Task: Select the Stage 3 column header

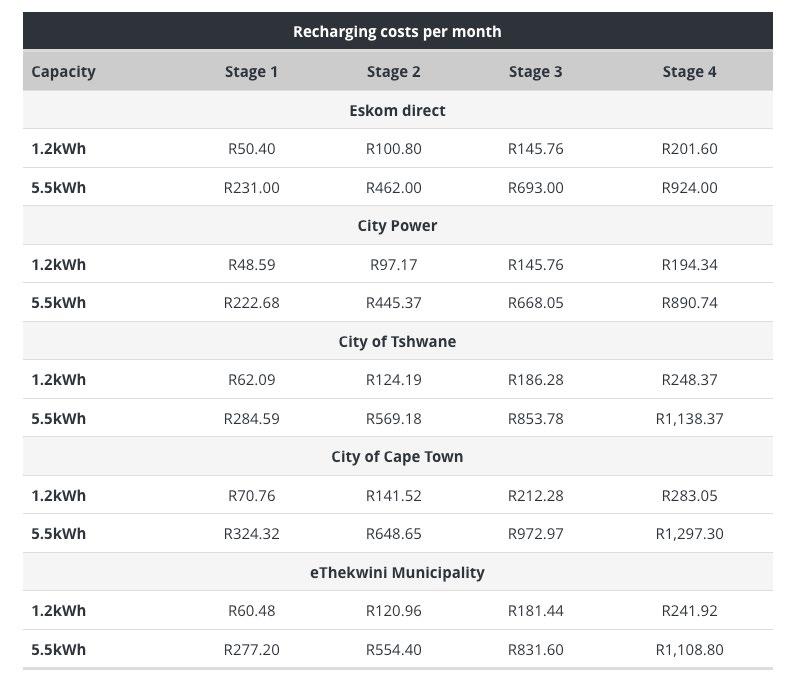Action: coord(535,72)
